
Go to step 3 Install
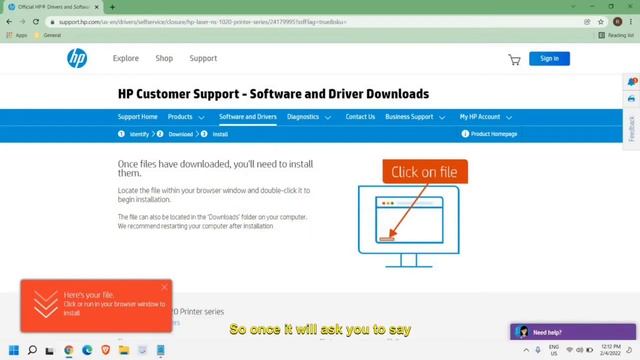click(x=215, y=134)
